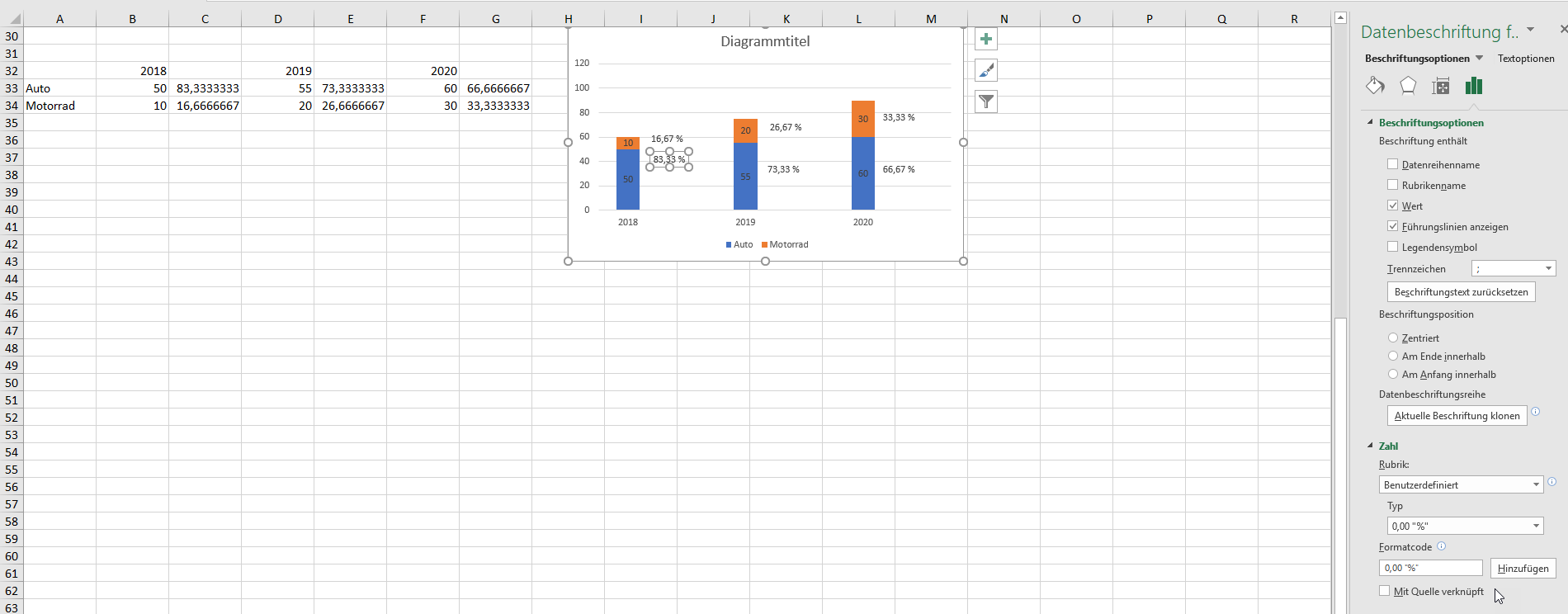Close the Datenbeschriftung pane
1568x614 pixels.
(1563, 30)
